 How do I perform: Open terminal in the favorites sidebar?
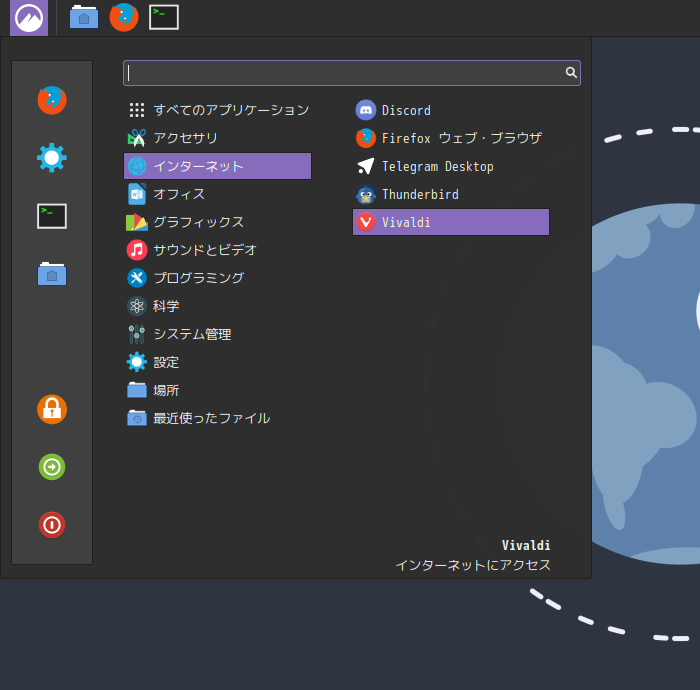click(x=52, y=216)
